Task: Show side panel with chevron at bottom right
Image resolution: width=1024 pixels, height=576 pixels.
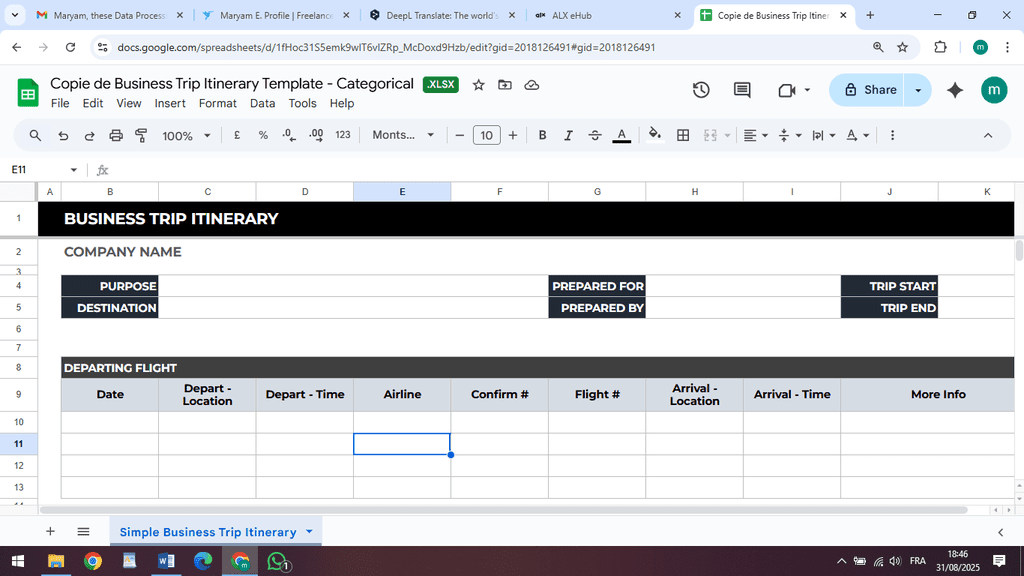Action: tap(1000, 532)
